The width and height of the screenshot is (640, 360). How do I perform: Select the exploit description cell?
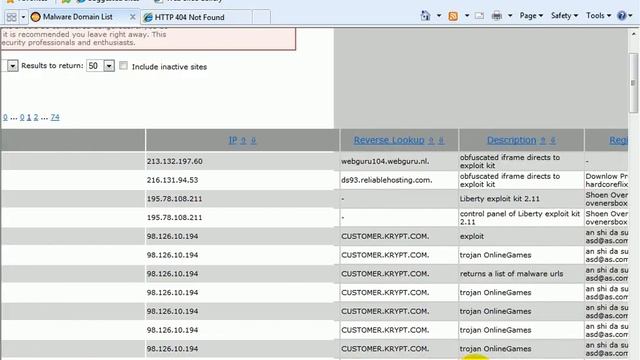pos(472,236)
